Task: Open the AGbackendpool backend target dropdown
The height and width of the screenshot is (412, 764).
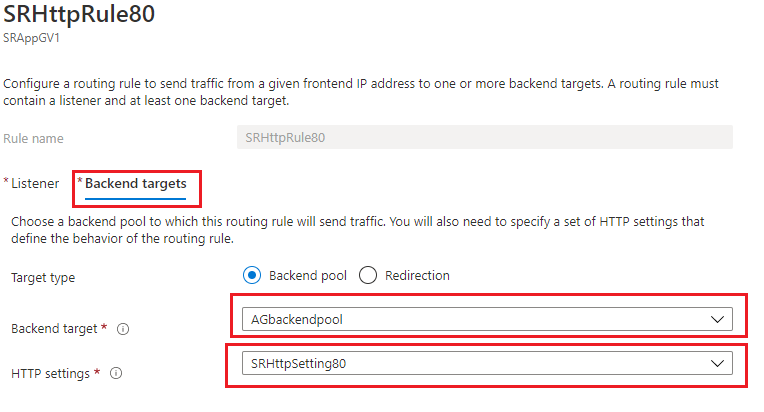Action: click(x=486, y=320)
